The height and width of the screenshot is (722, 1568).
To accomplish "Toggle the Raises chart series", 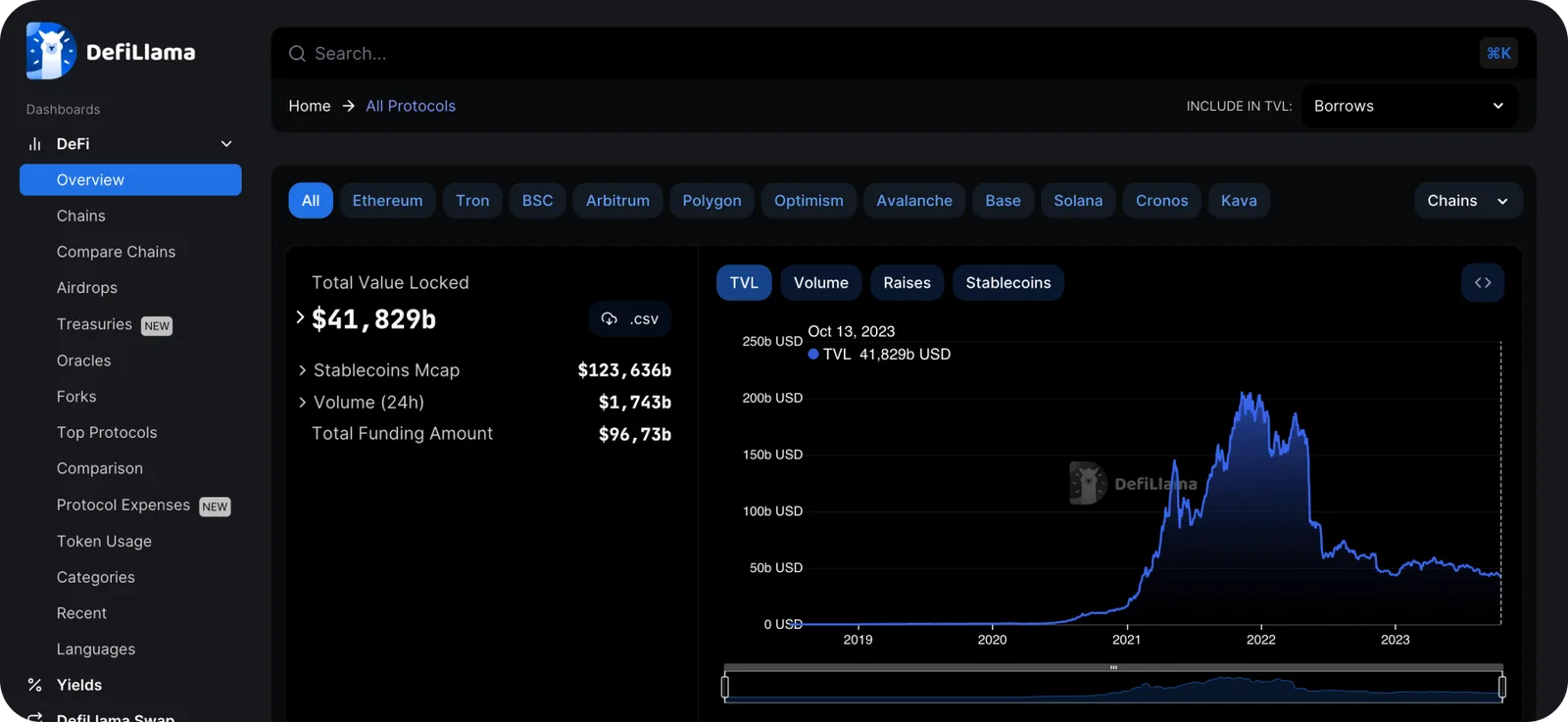I will pos(906,283).
